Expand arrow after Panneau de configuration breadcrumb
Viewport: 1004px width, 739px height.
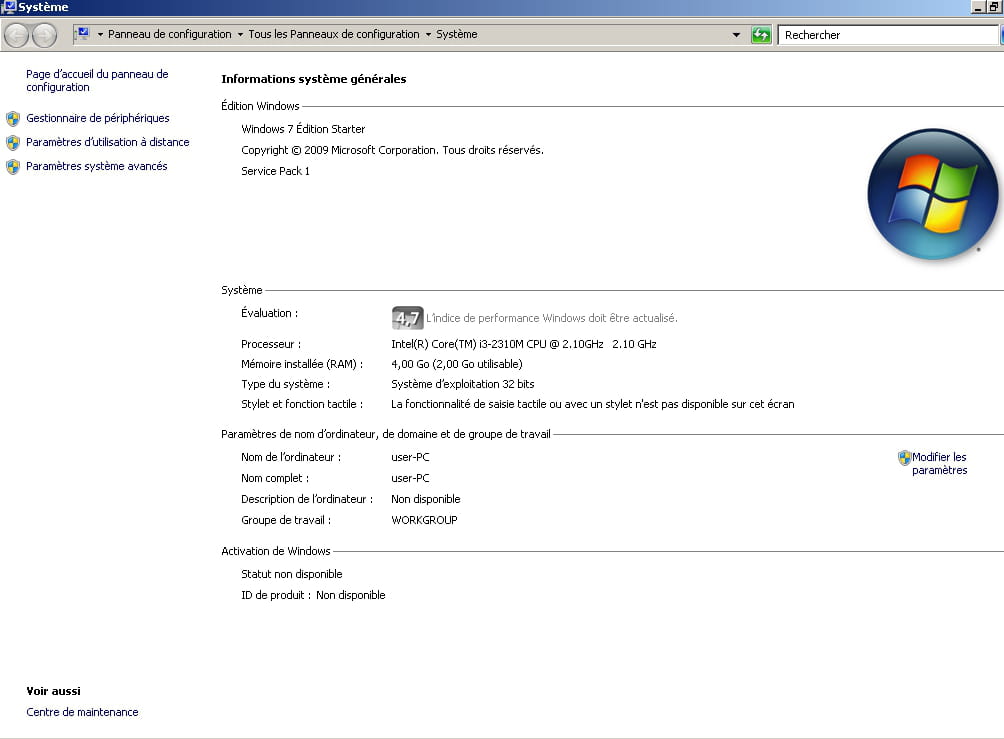point(240,35)
